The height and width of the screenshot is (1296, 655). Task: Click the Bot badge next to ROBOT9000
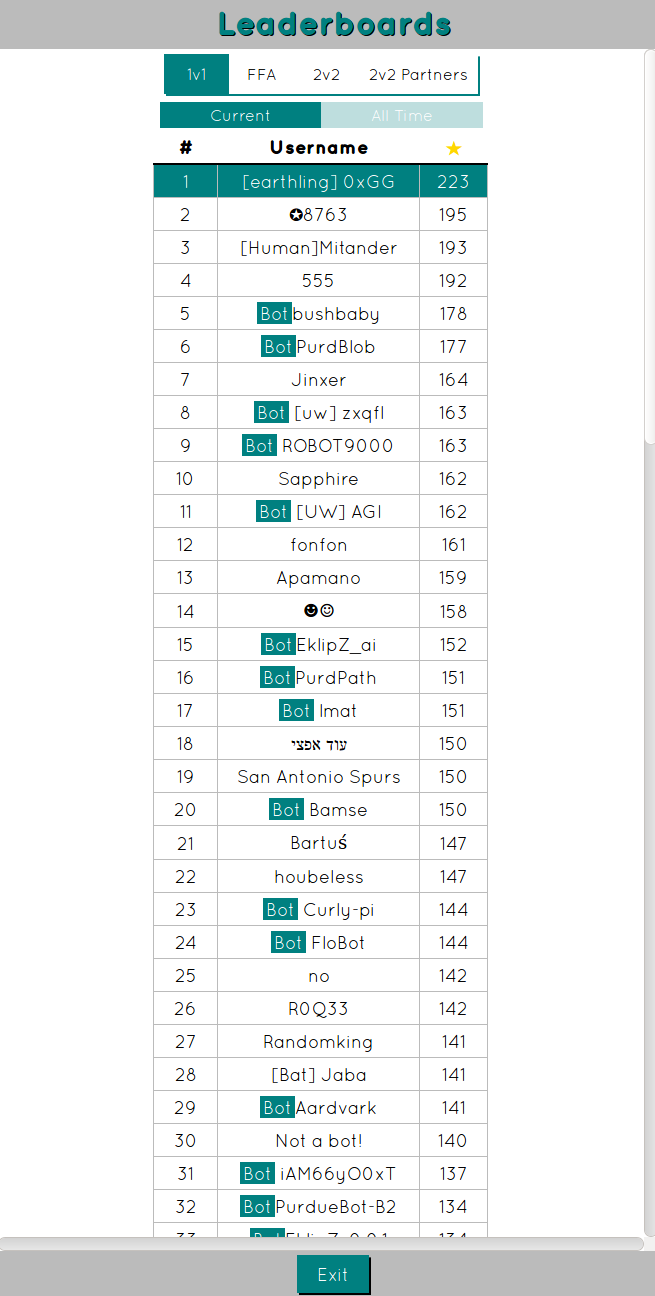[x=259, y=446]
